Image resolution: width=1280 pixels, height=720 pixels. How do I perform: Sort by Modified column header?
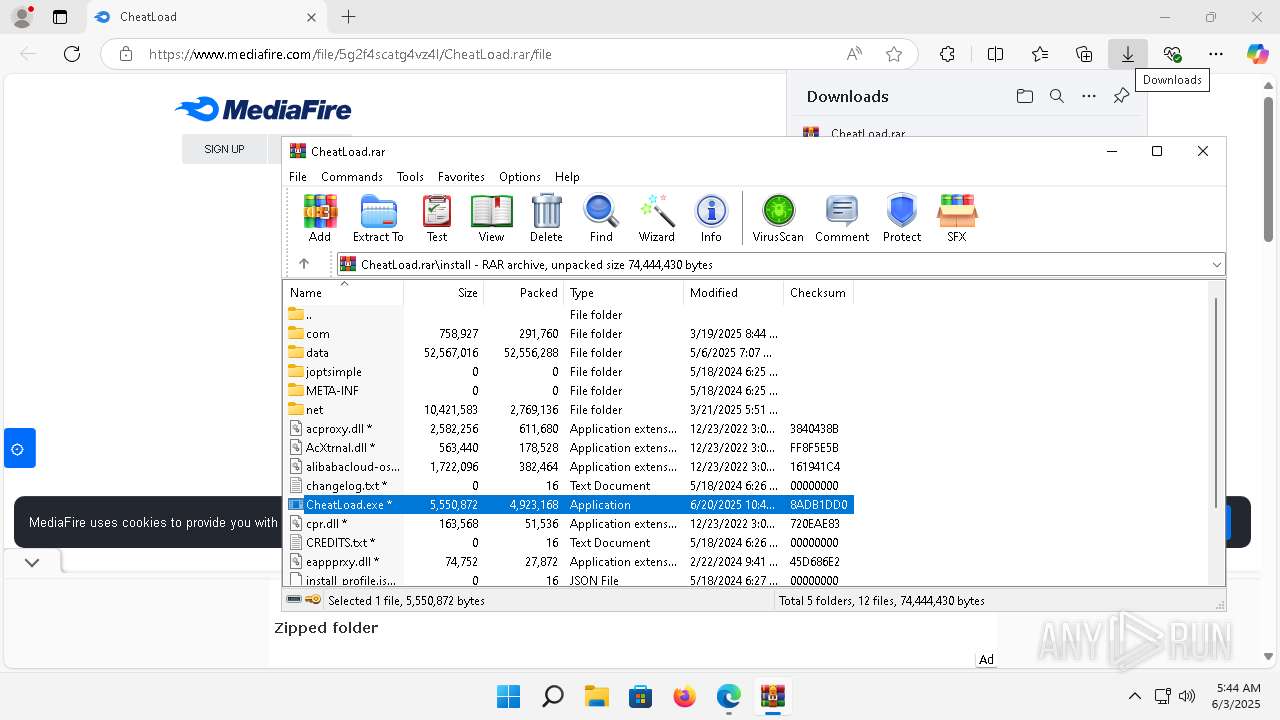coord(734,293)
